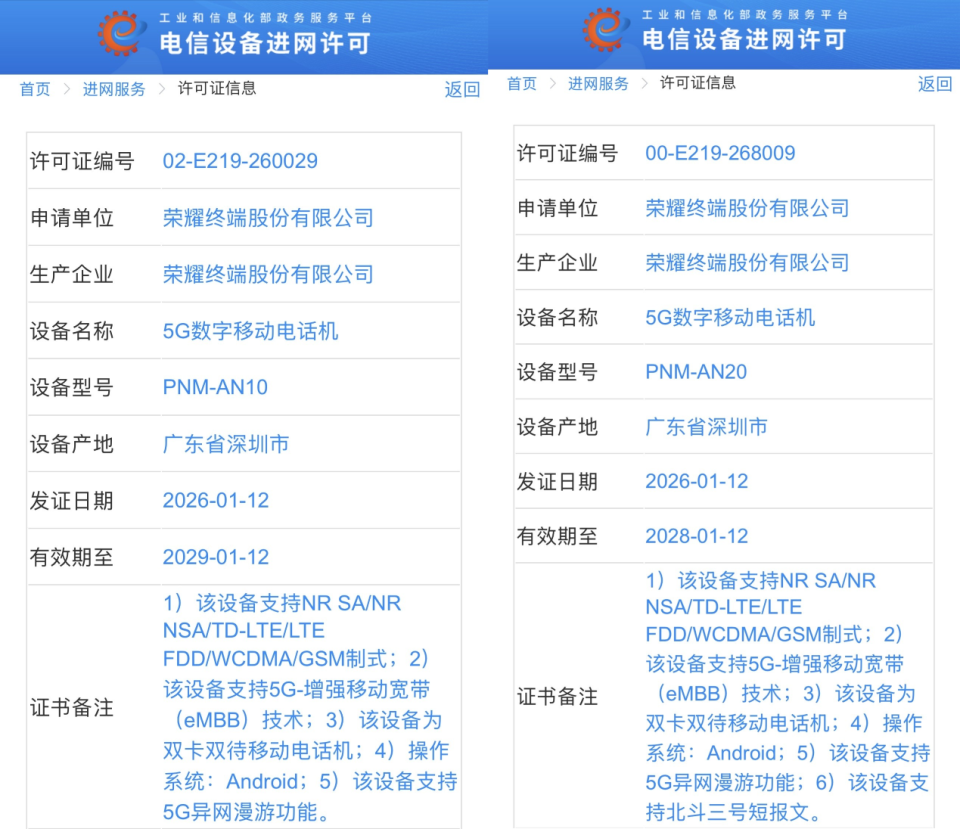
Task: Go to 进网服务 in right page breadcrumb
Action: [x=598, y=84]
